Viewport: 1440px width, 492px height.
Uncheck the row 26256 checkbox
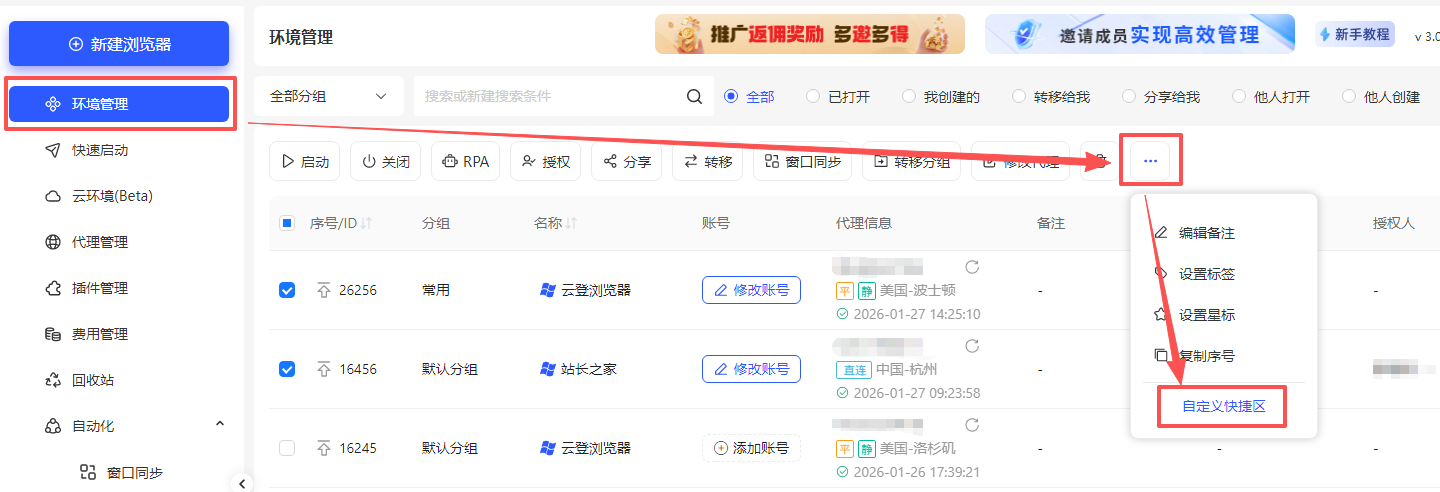pyautogui.click(x=287, y=290)
